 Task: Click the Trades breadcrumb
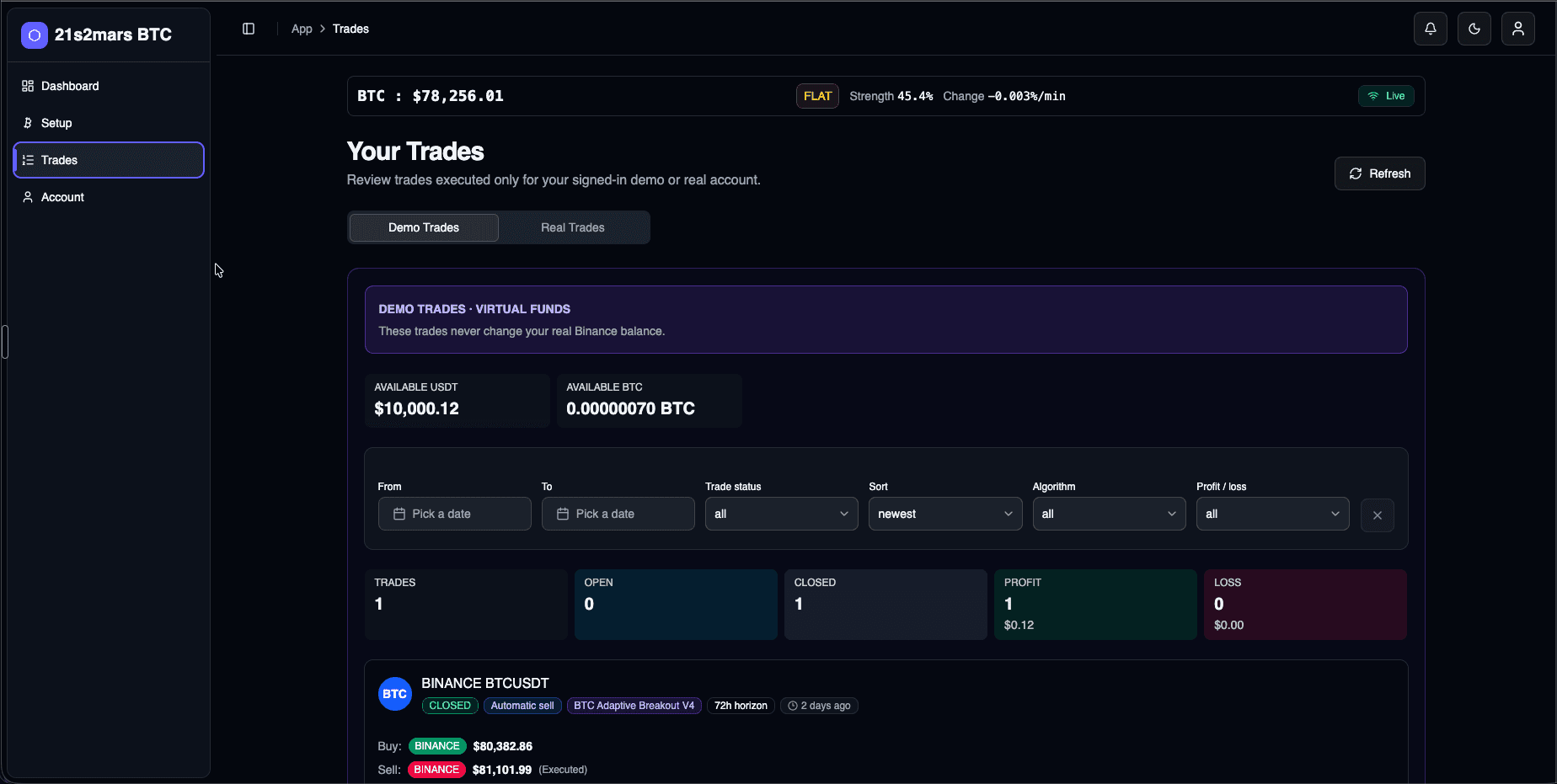pos(350,29)
